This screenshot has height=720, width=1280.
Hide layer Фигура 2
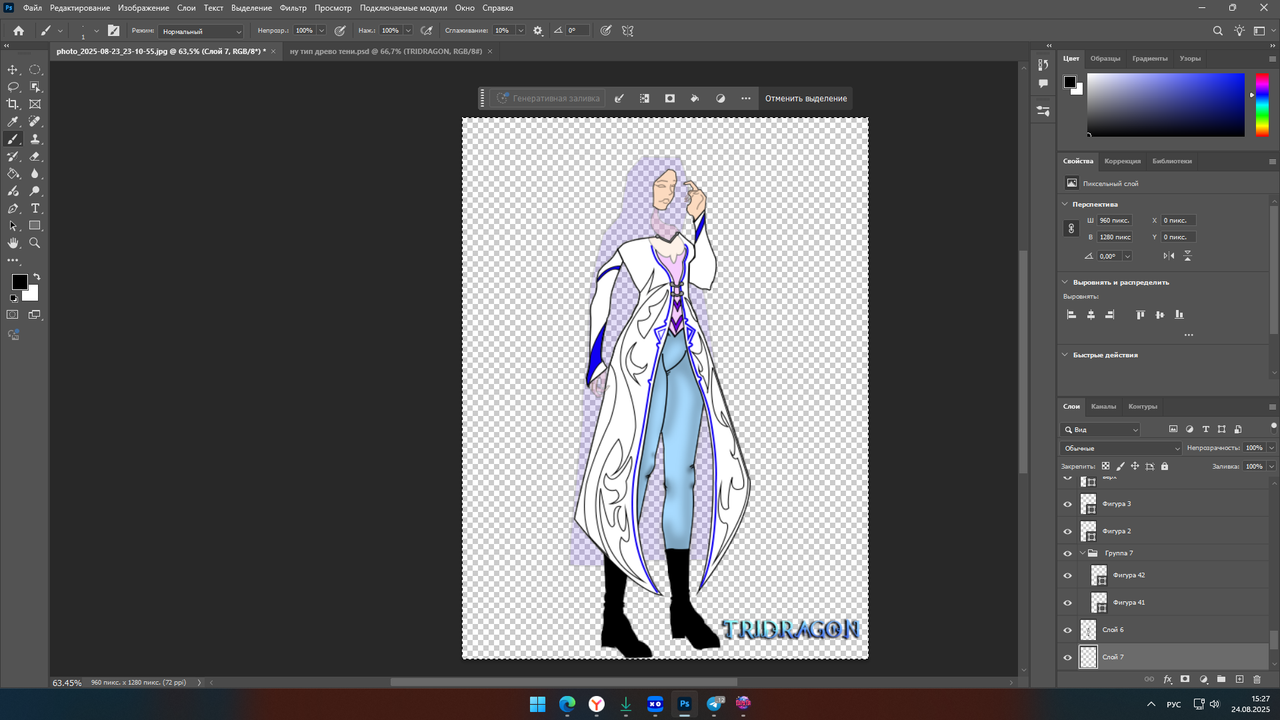(1067, 531)
